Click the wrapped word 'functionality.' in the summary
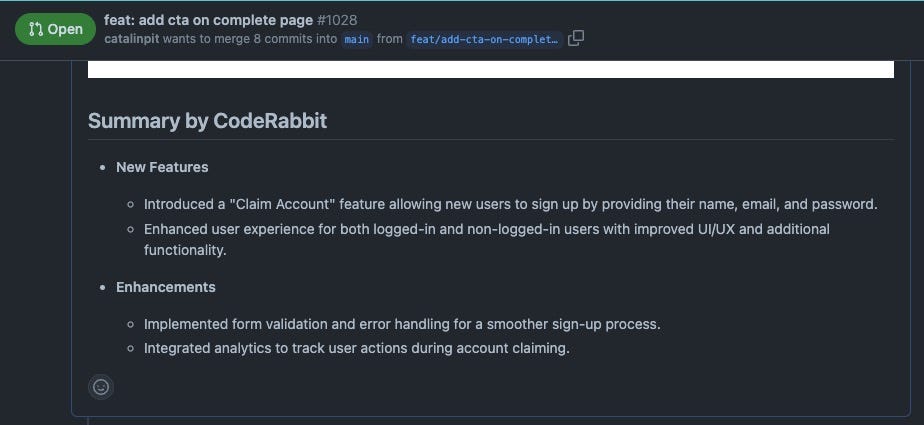The height and width of the screenshot is (425, 924). (x=185, y=251)
